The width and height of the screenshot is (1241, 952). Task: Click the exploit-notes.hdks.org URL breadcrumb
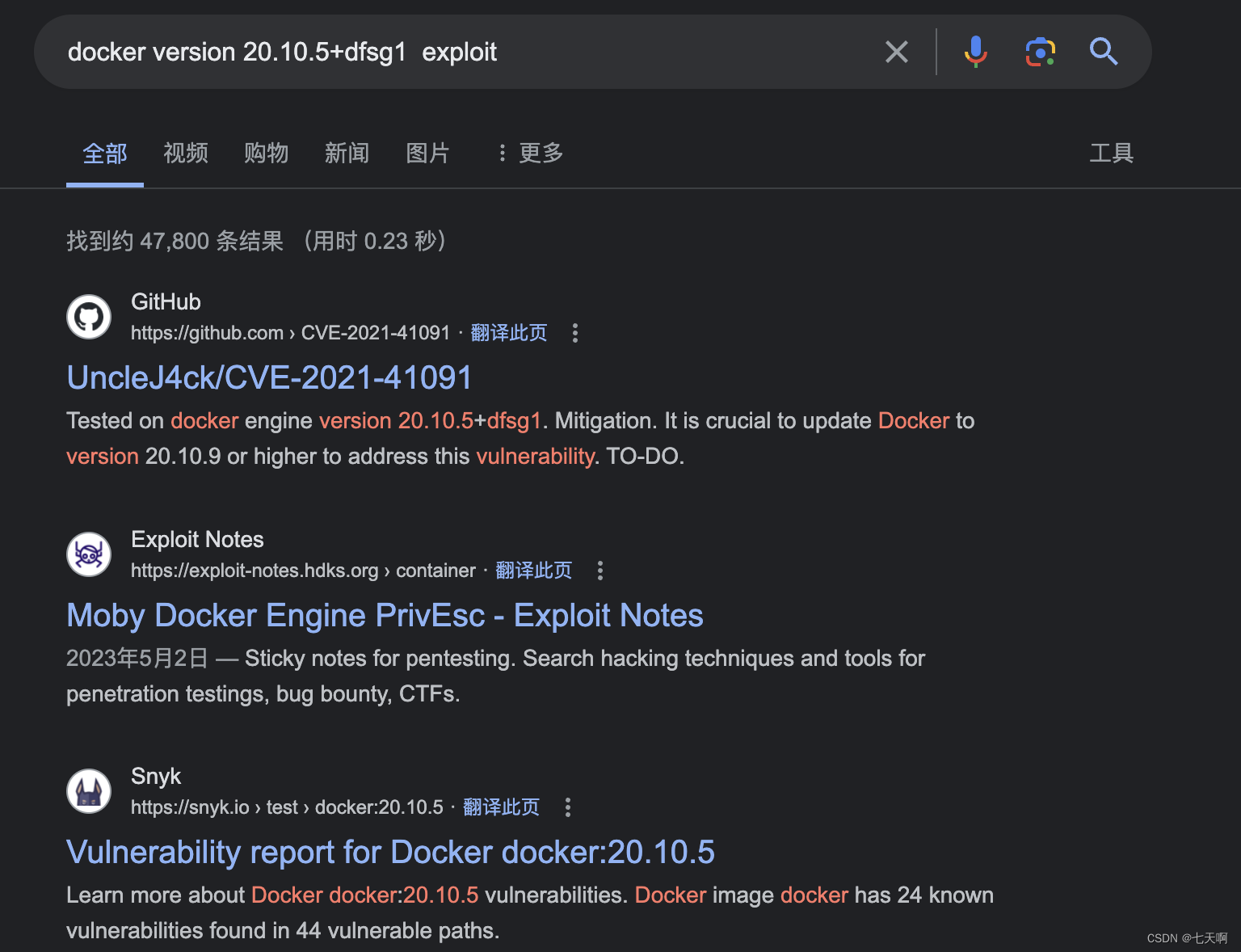[303, 571]
